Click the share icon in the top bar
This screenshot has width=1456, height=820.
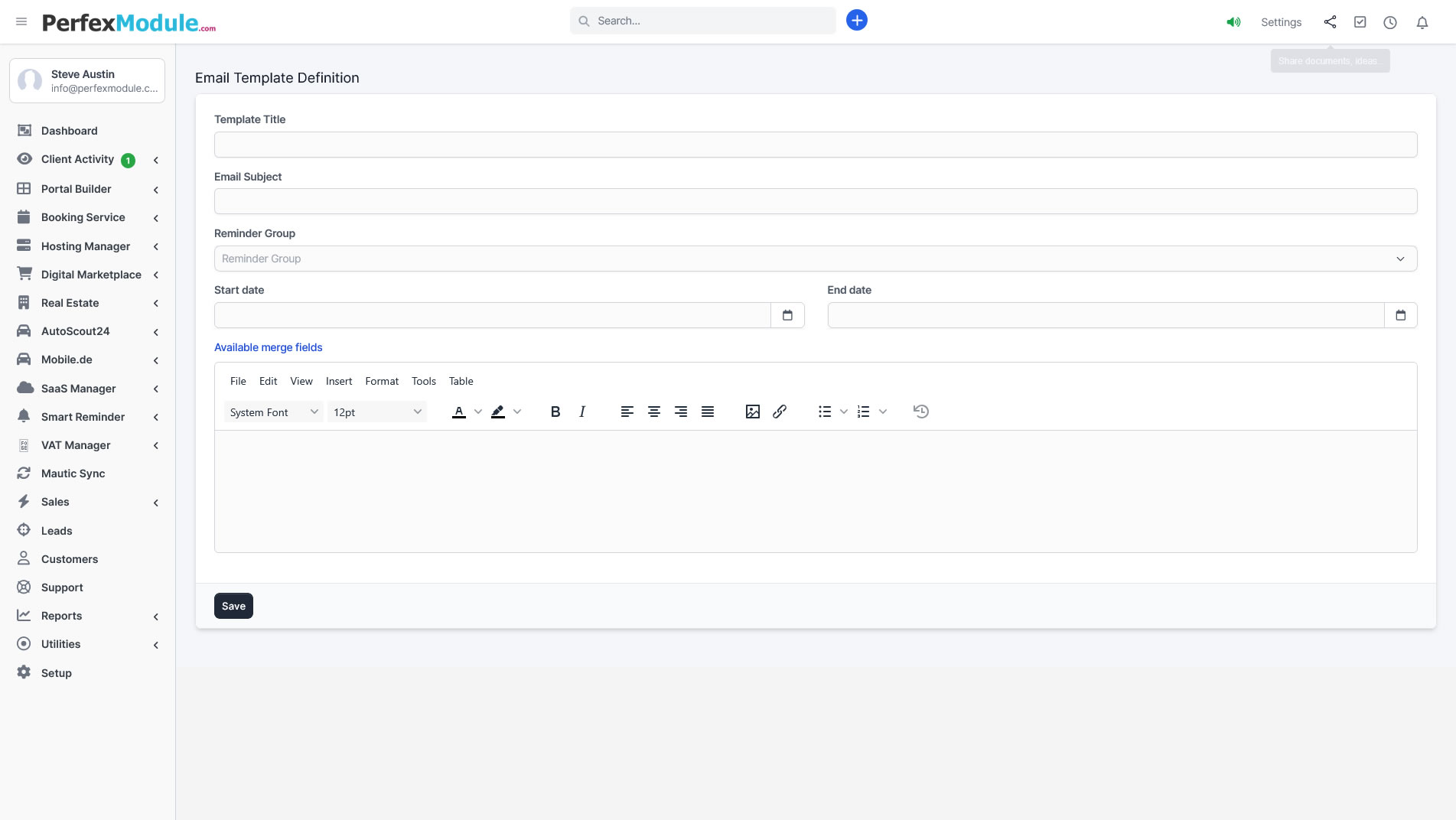[x=1331, y=22]
